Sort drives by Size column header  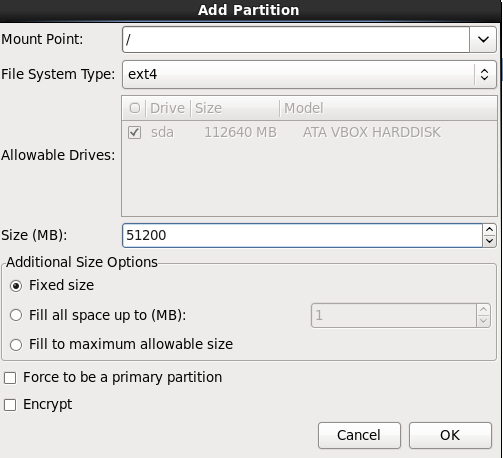(235, 108)
